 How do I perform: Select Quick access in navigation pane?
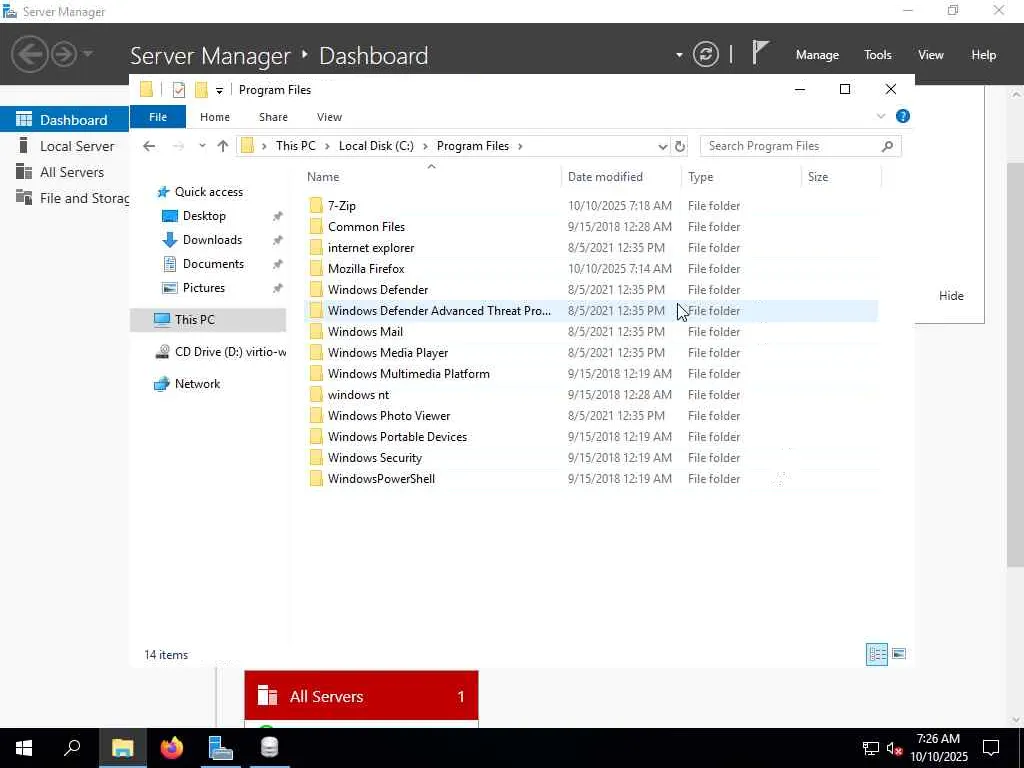[x=208, y=192]
